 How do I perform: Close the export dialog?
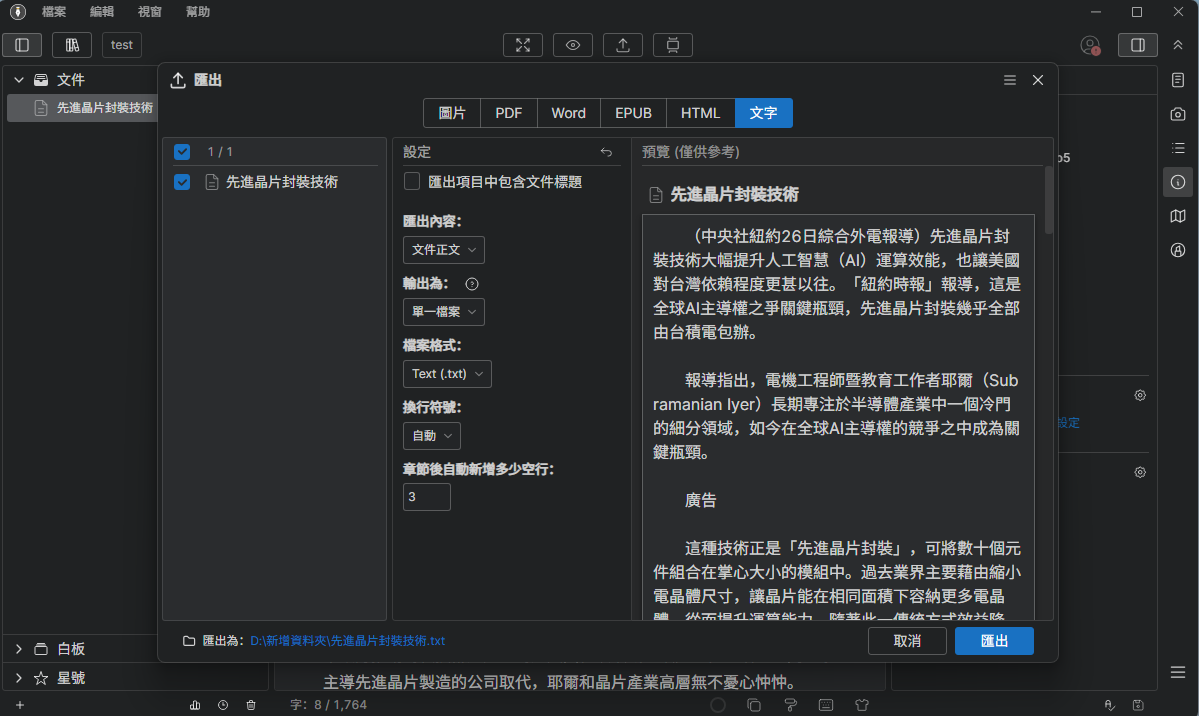tap(1038, 80)
